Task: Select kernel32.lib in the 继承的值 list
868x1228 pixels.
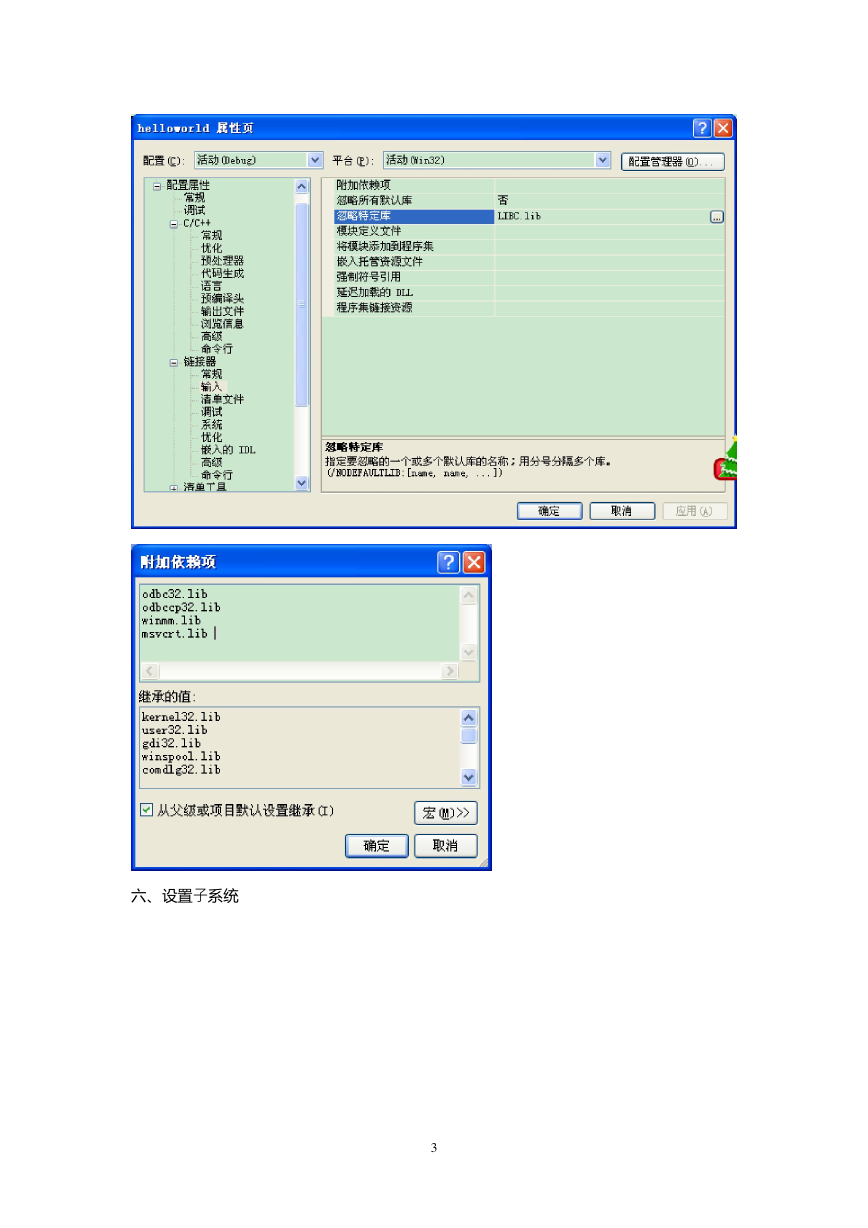Action: pos(181,717)
